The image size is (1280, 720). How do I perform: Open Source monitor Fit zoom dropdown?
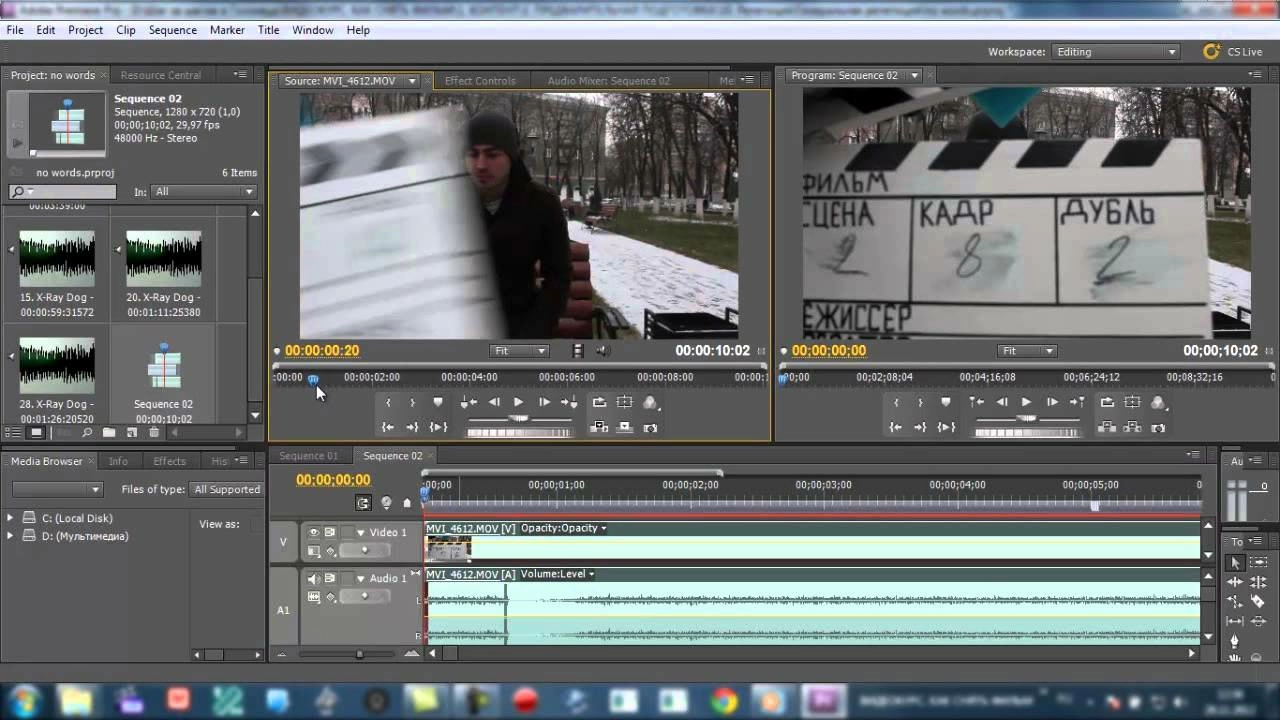[x=519, y=351]
